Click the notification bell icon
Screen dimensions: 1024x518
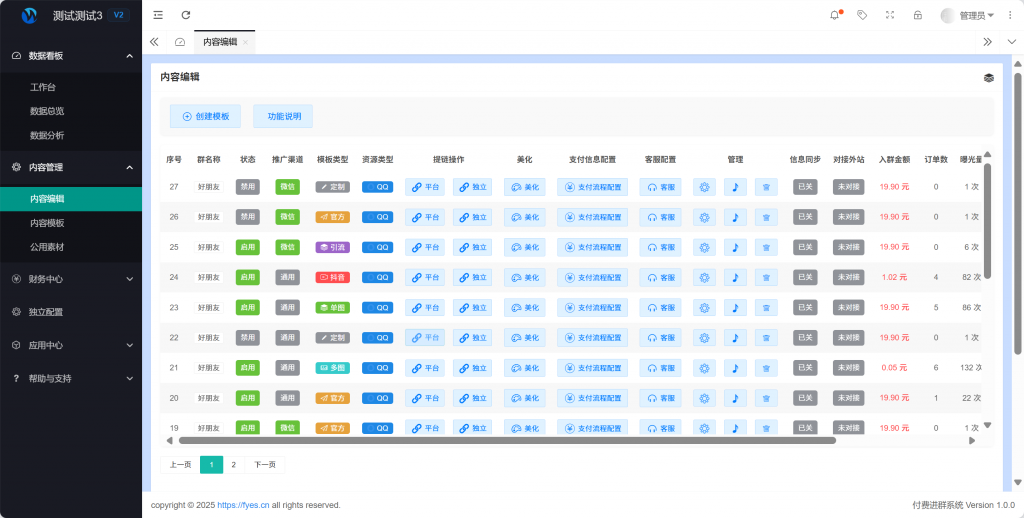(x=835, y=15)
